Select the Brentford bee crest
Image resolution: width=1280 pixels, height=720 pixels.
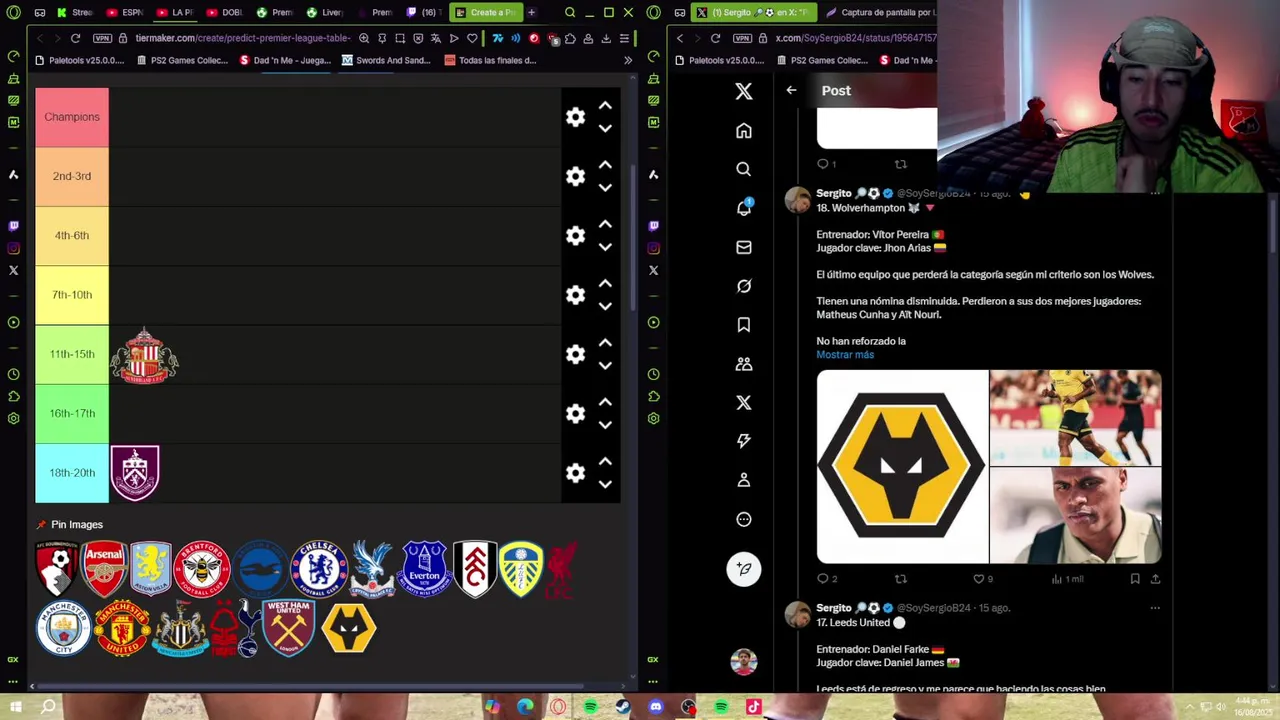(202, 569)
